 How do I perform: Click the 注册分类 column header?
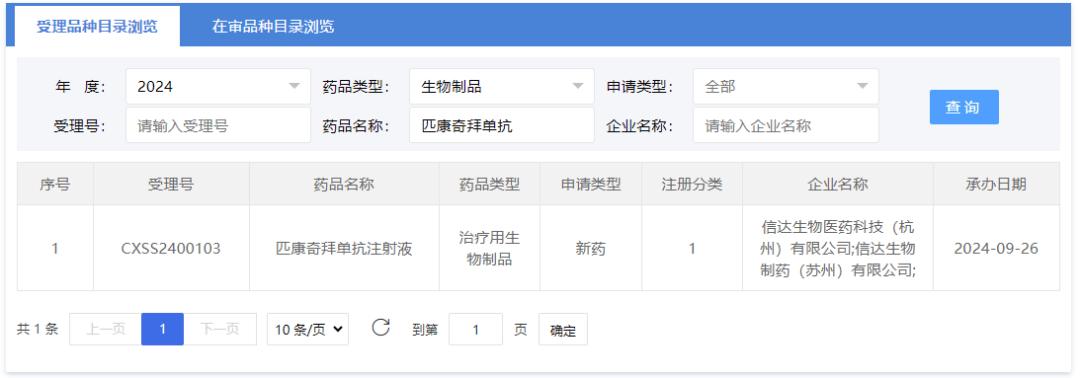pyautogui.click(x=692, y=184)
